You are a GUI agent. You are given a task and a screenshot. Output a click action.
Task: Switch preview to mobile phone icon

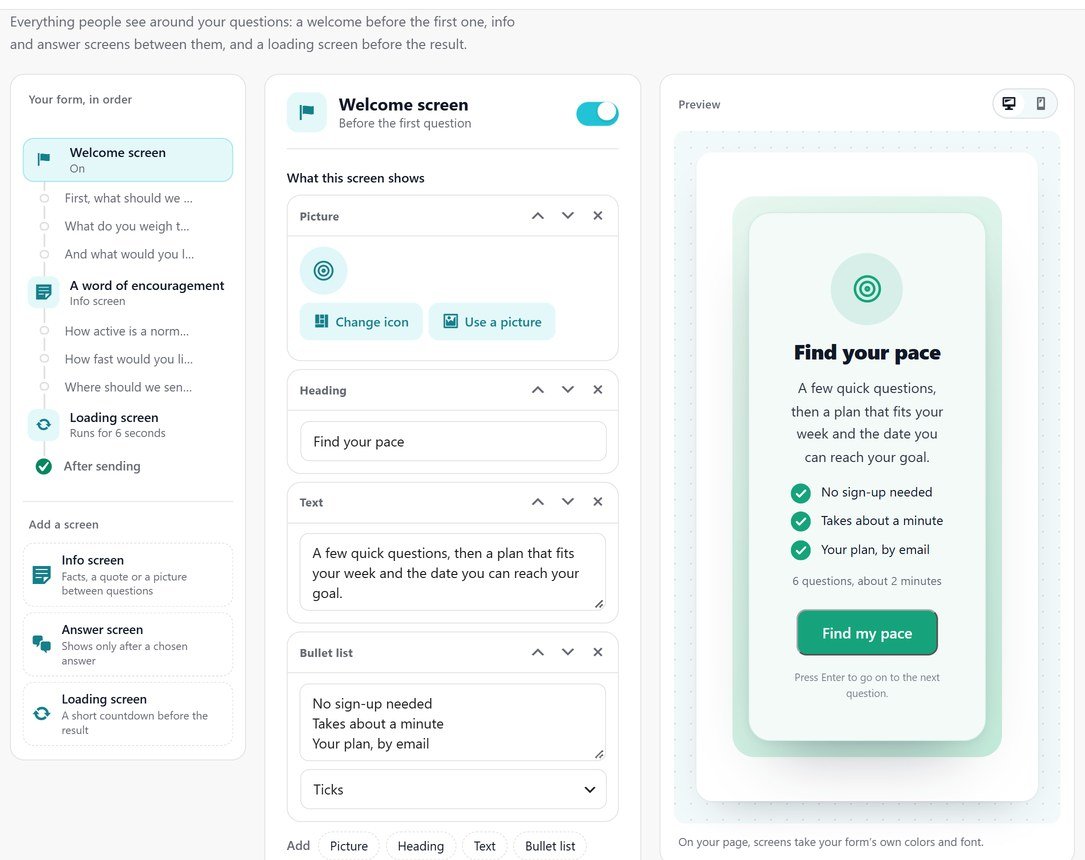tap(1040, 104)
